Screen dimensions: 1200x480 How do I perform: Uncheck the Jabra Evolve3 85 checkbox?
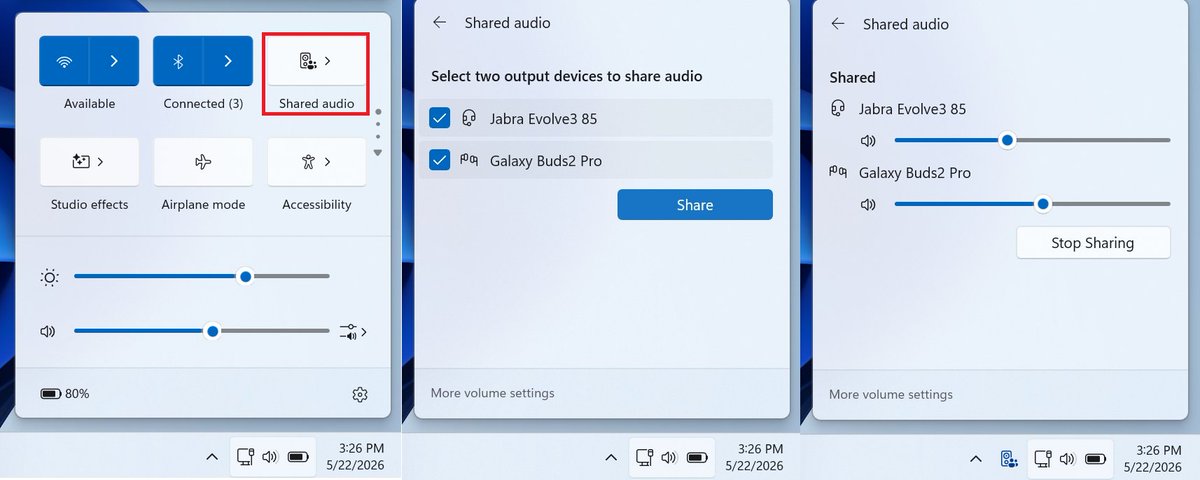(439, 118)
